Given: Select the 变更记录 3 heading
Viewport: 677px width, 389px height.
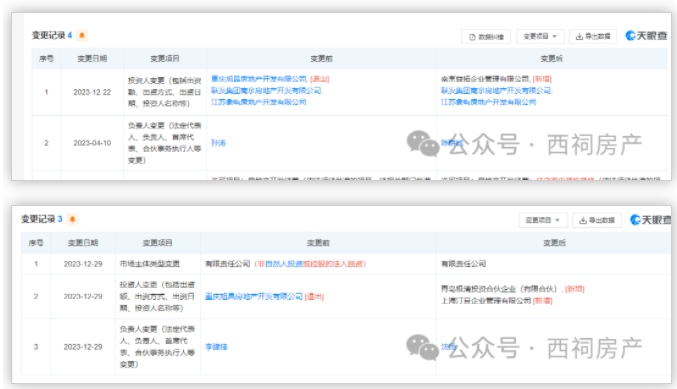Looking at the screenshot, I should [42, 219].
